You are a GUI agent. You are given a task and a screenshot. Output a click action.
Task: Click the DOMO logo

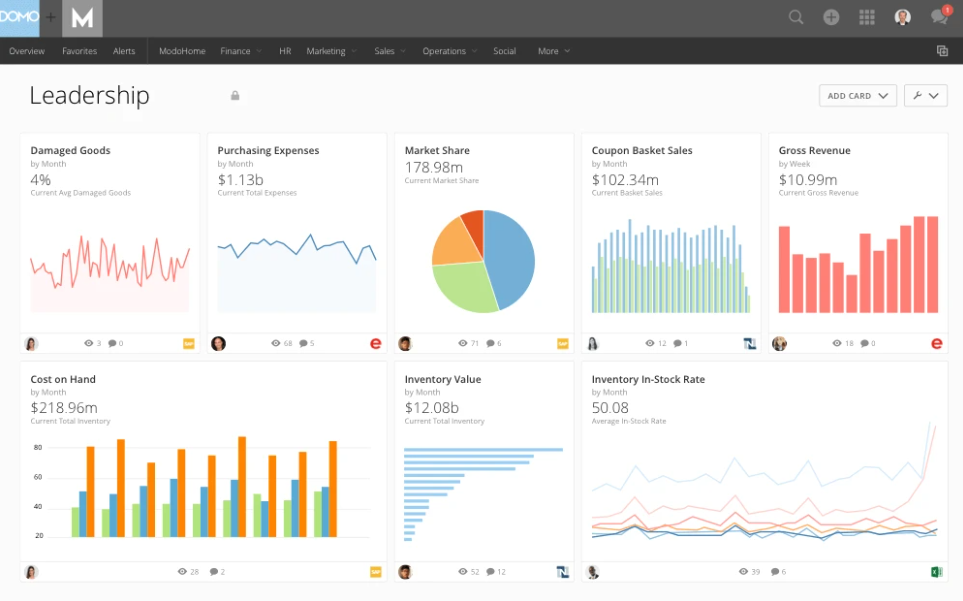[x=19, y=17]
